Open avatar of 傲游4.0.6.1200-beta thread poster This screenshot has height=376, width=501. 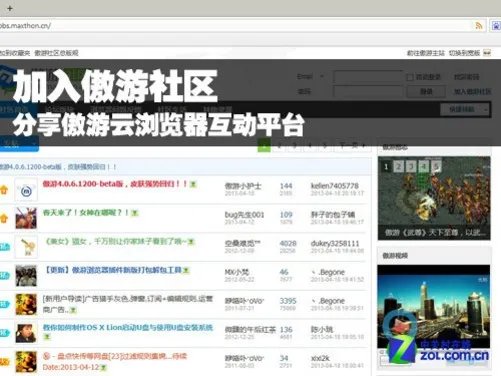coord(26,190)
